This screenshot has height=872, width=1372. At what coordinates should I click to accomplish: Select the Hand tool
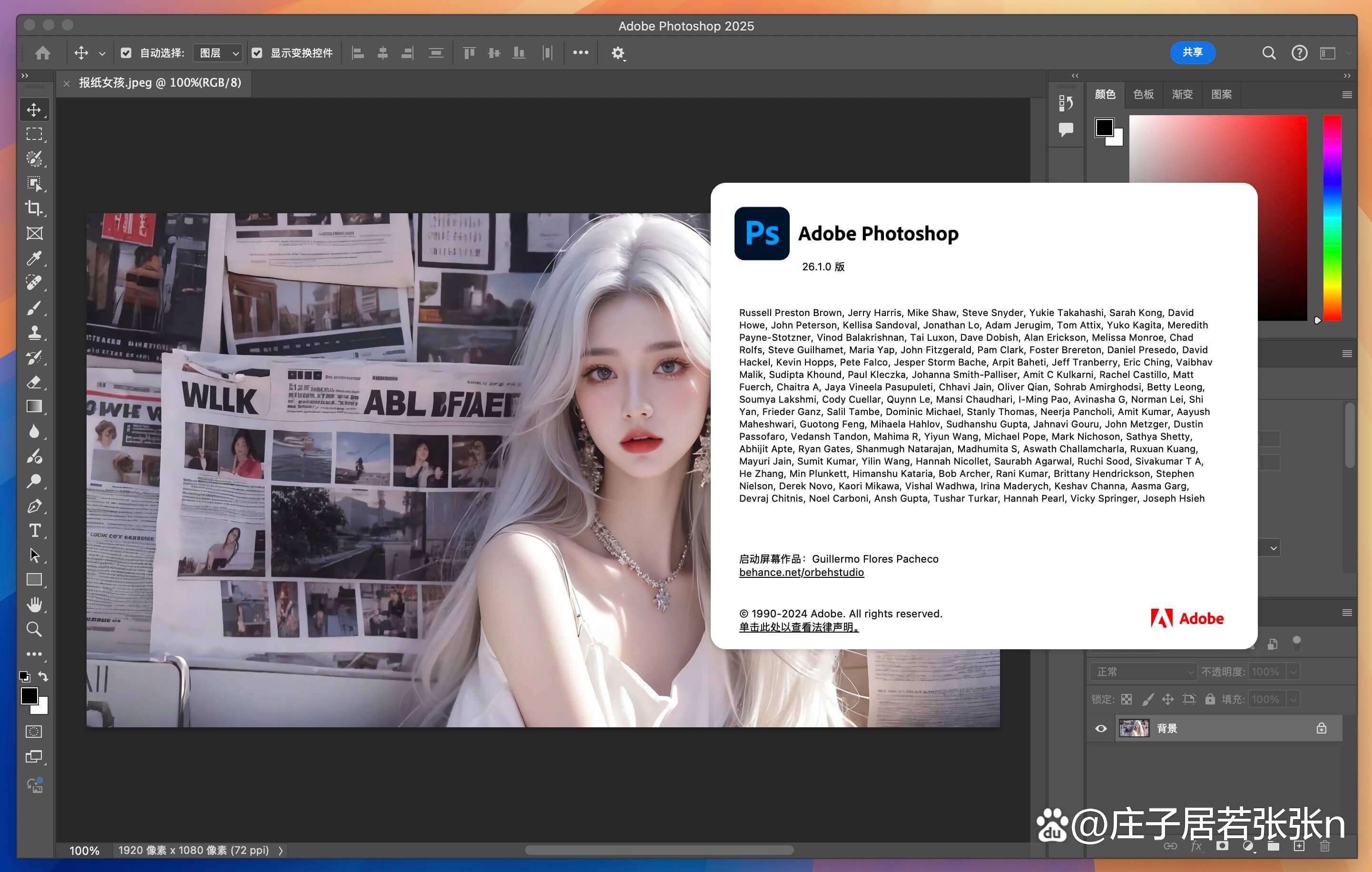(34, 604)
